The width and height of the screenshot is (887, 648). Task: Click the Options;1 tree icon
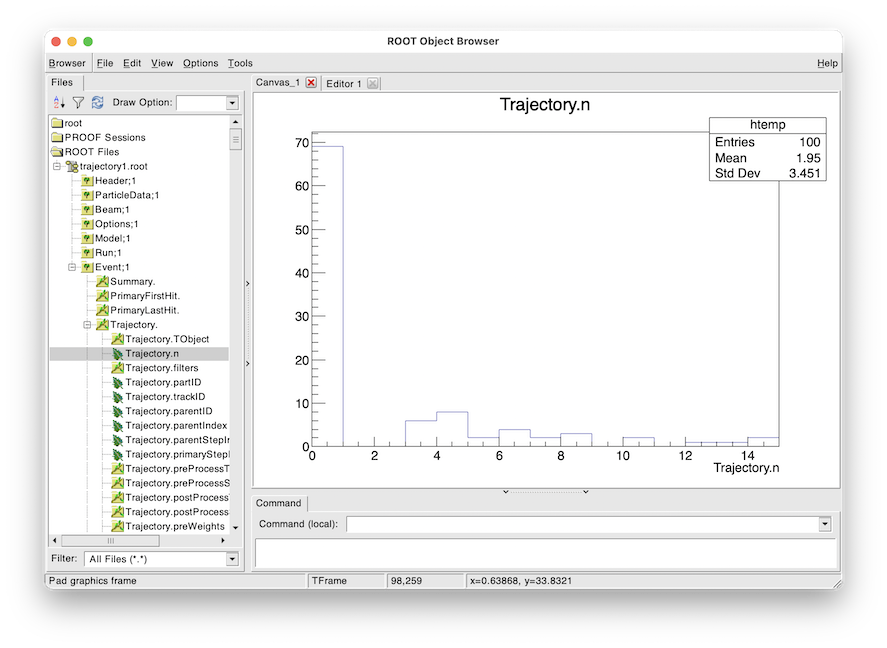[87, 224]
